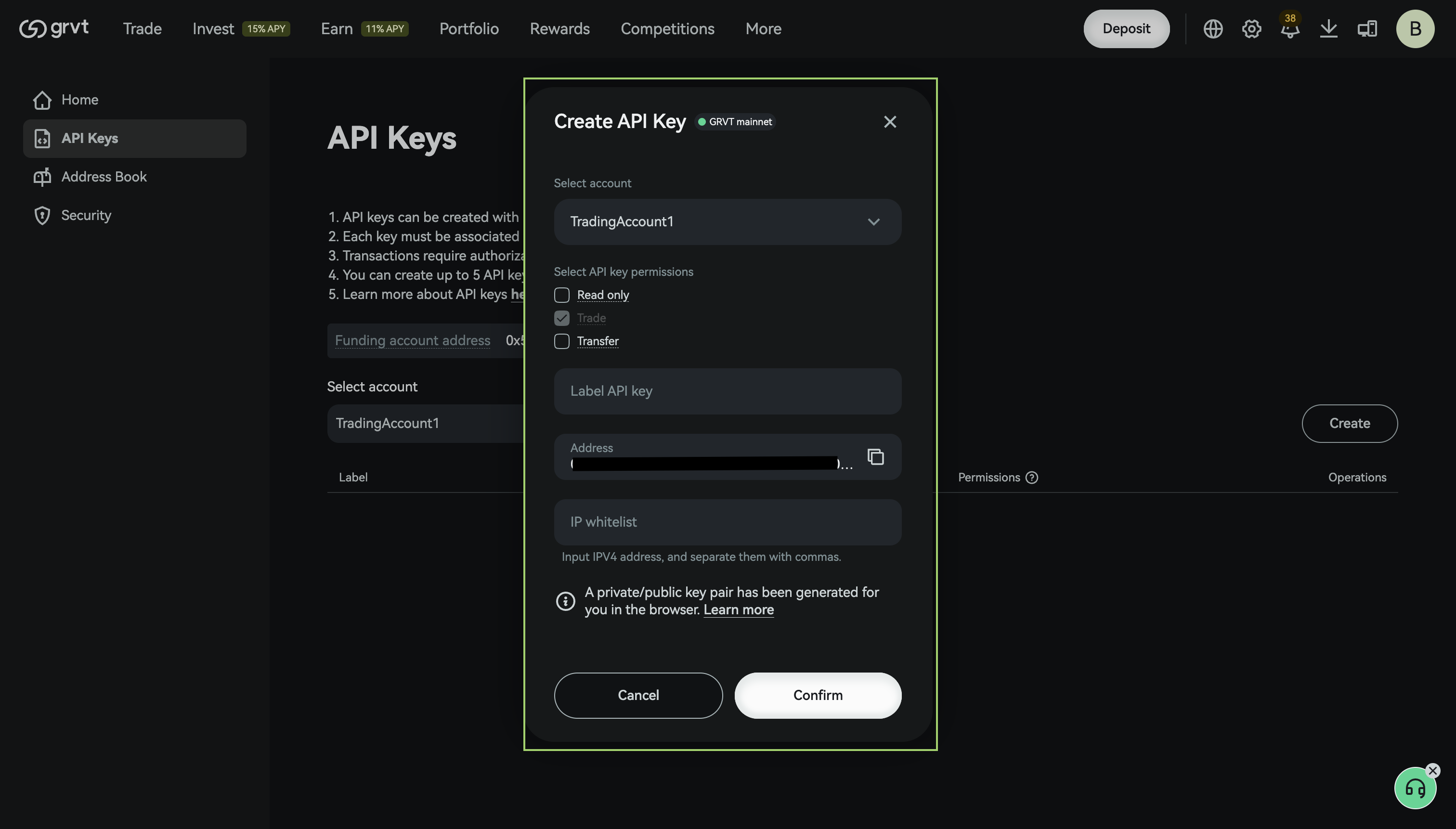Expand More menu
This screenshot has width=1456, height=829.
(763, 28)
